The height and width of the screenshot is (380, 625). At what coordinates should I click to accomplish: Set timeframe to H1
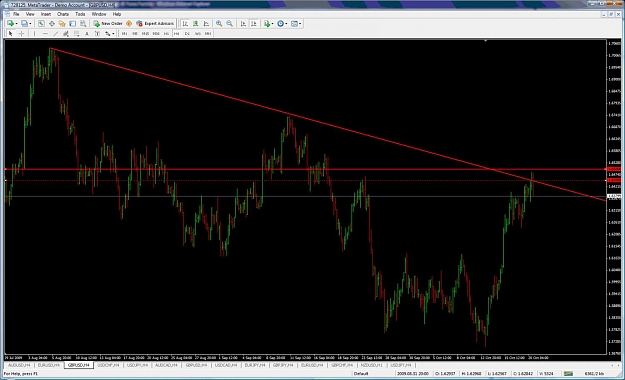[167, 33]
